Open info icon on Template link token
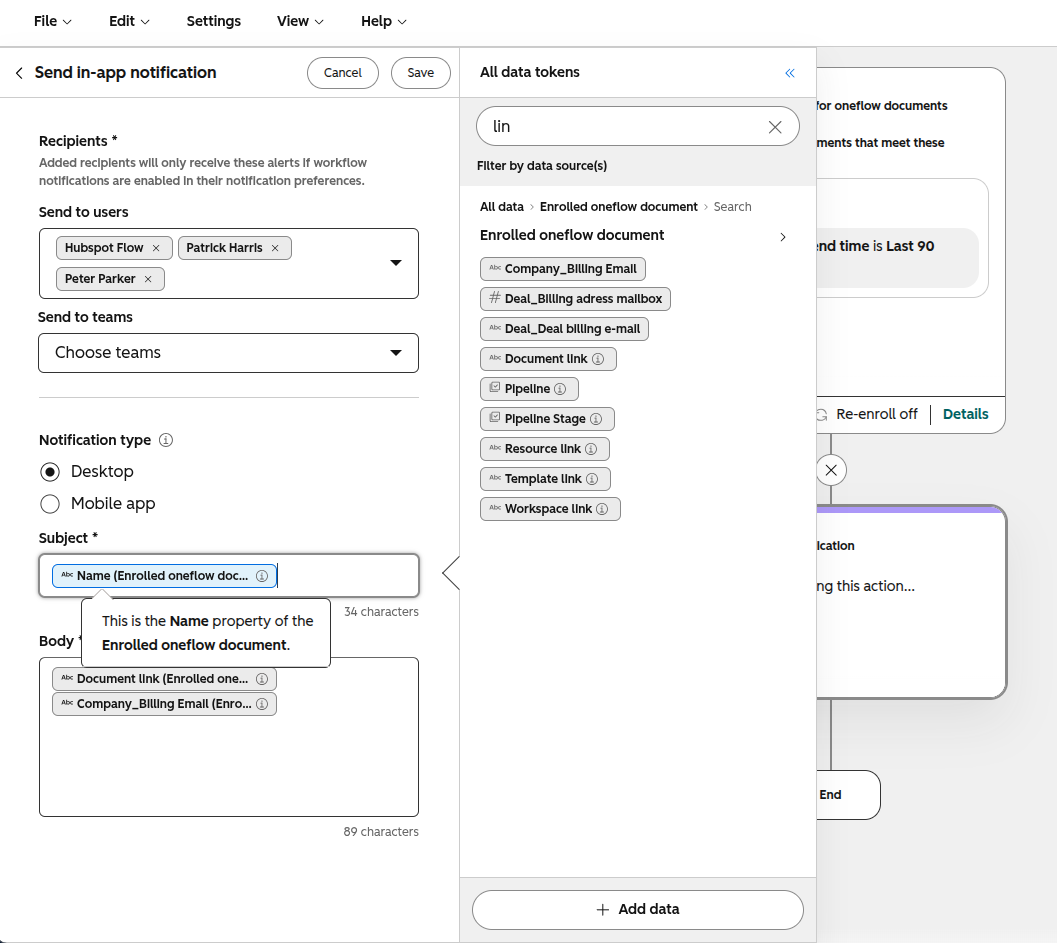This screenshot has width=1057, height=943. click(592, 479)
